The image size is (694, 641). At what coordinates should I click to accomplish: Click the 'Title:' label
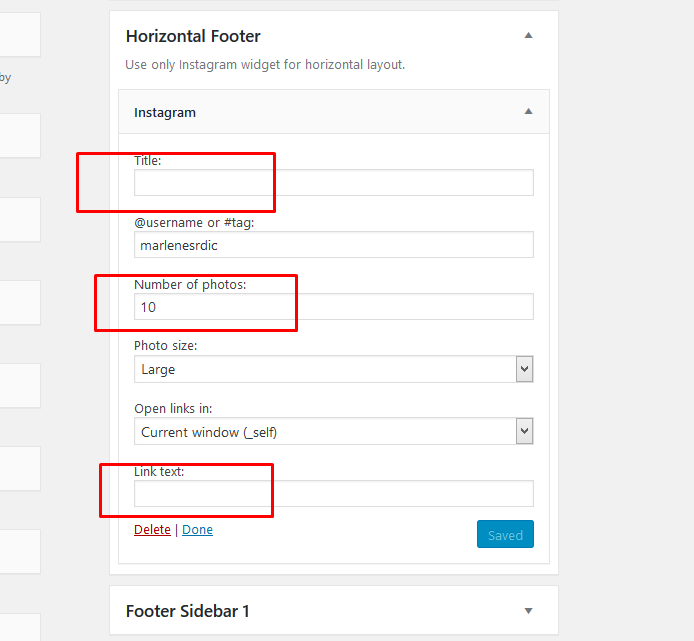click(x=147, y=160)
